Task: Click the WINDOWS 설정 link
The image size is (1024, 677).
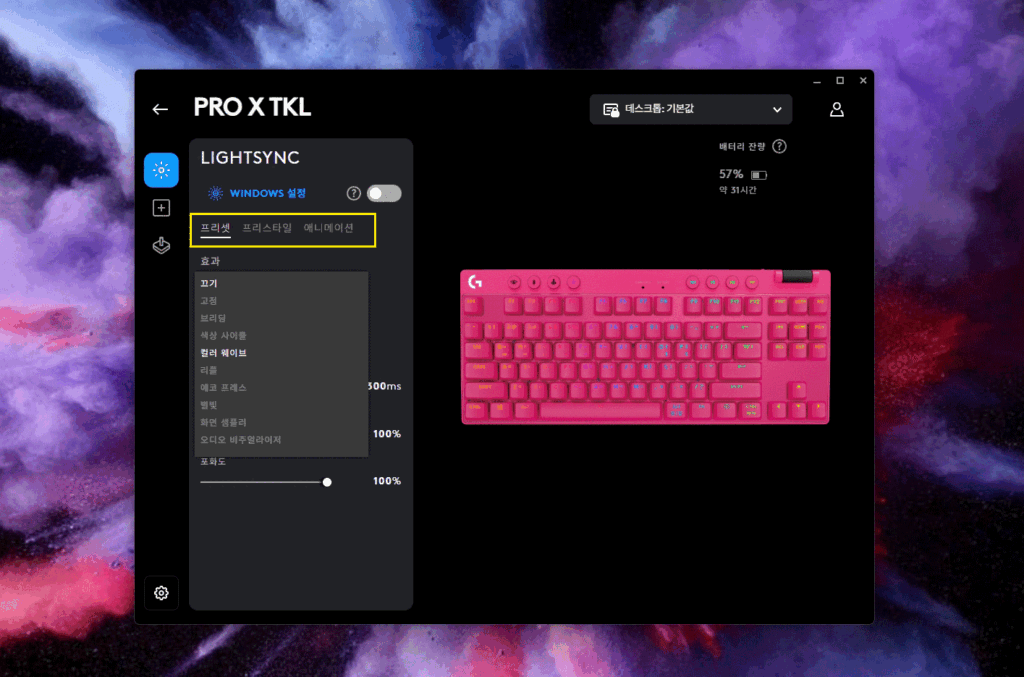Action: [267, 193]
